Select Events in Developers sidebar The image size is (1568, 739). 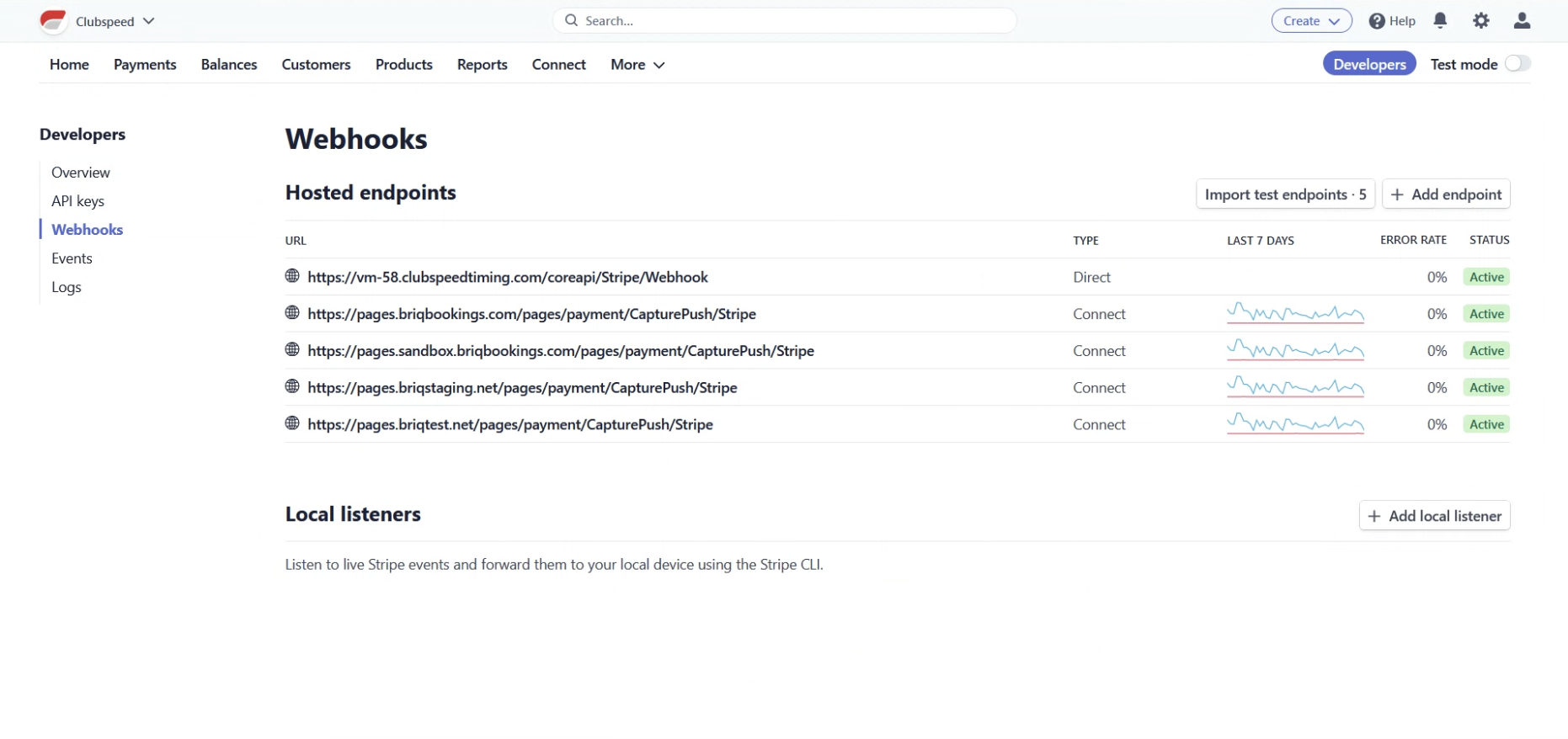[72, 258]
